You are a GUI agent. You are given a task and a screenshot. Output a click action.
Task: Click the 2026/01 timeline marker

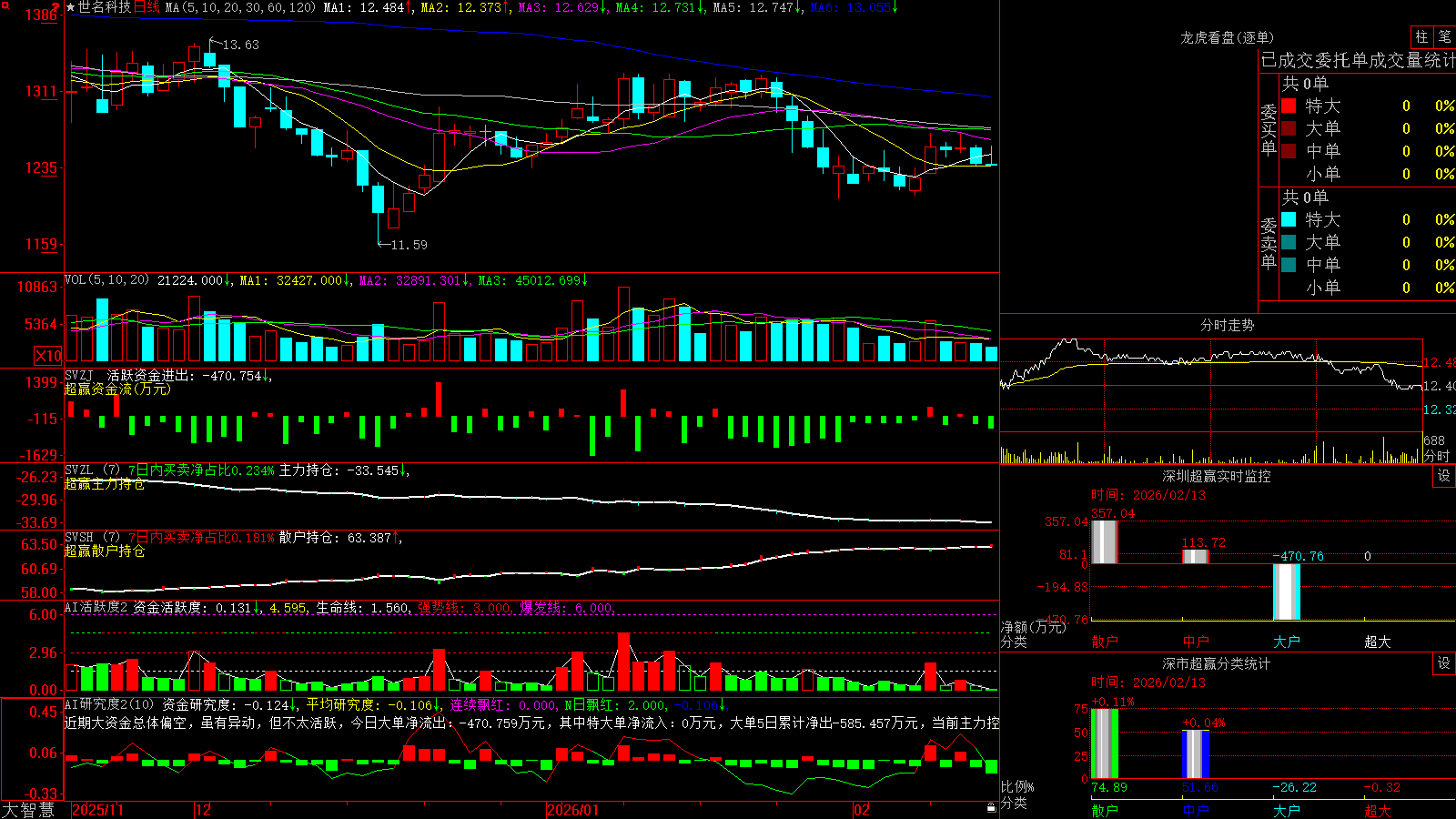pos(572,810)
